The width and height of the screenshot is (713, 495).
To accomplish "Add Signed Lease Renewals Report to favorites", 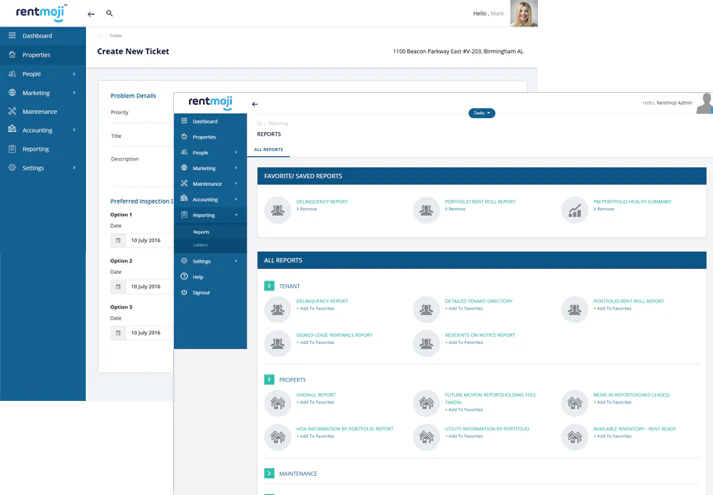I will pyautogui.click(x=316, y=343).
